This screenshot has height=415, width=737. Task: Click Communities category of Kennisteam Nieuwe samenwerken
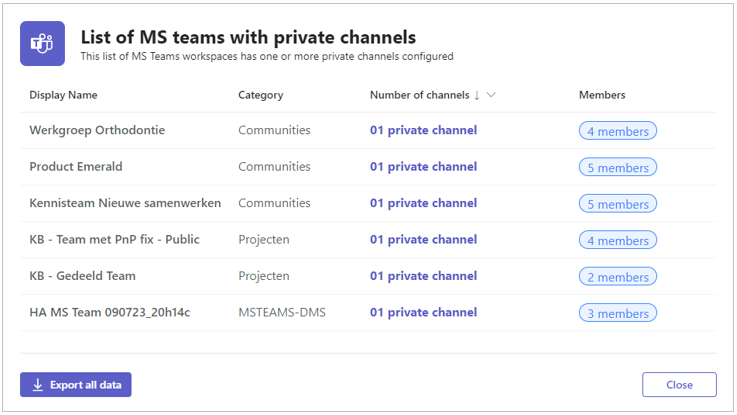pyautogui.click(x=274, y=203)
